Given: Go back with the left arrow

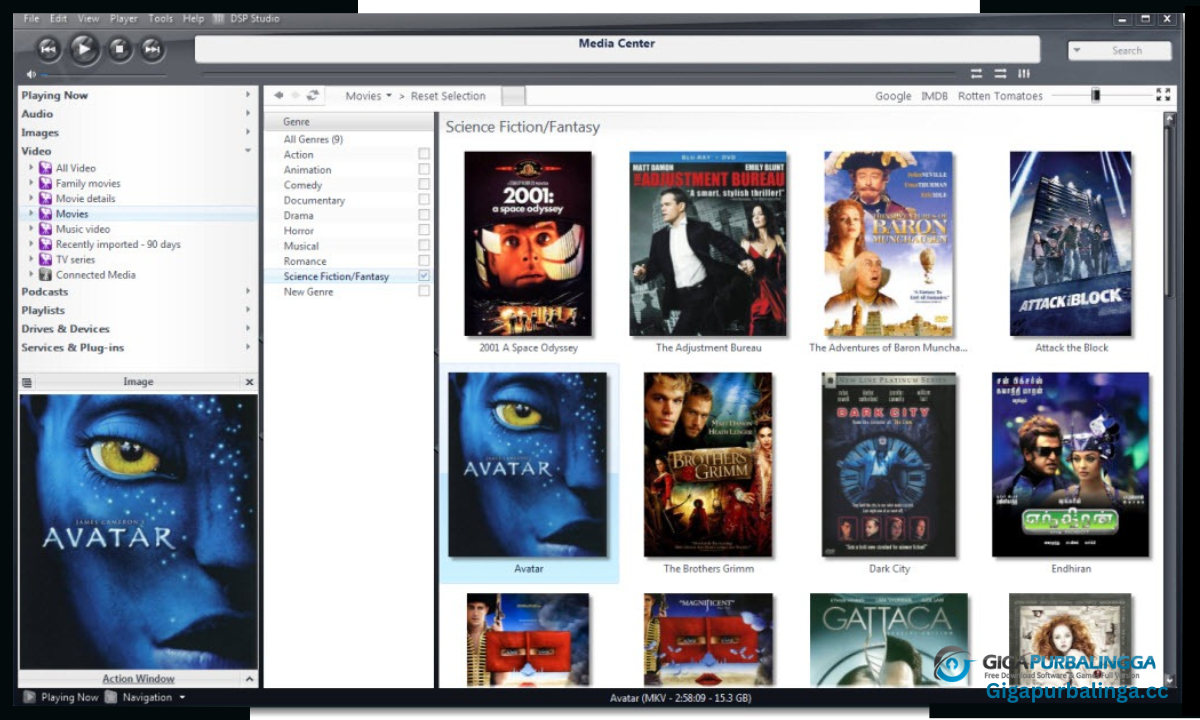Looking at the screenshot, I should 279,95.
